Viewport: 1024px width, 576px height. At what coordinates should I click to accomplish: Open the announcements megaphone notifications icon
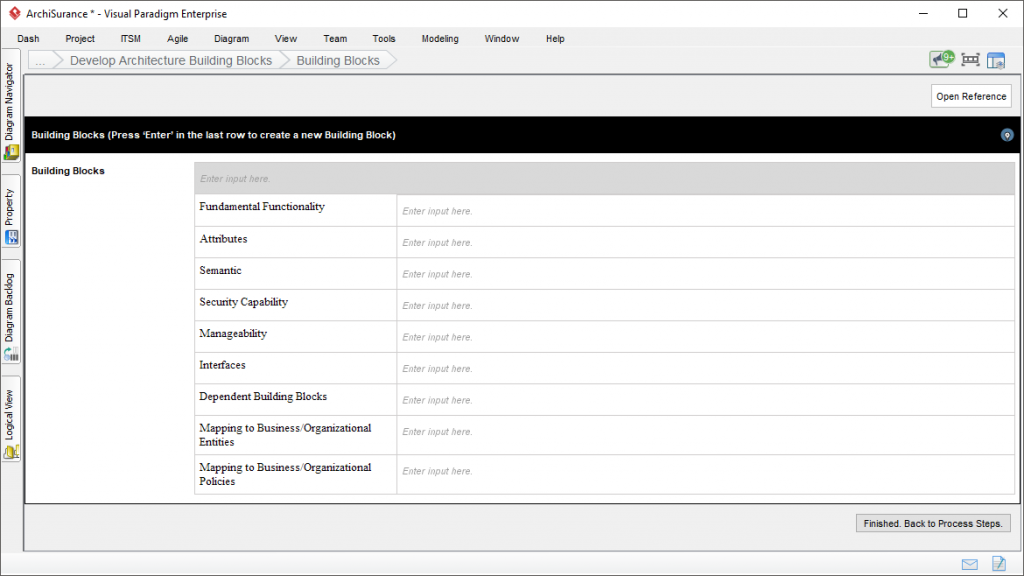941,60
